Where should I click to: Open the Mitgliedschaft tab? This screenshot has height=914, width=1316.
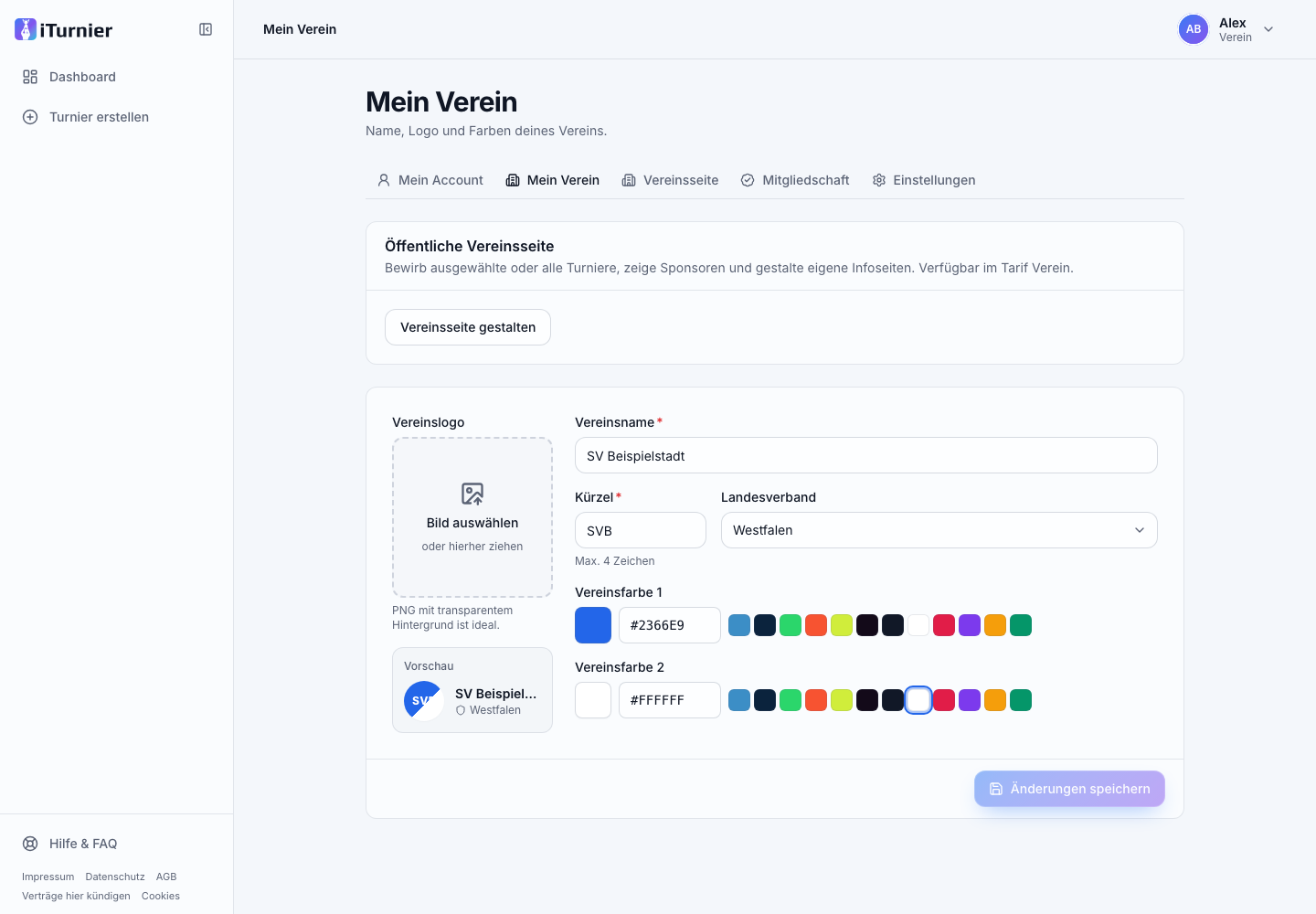tap(795, 180)
